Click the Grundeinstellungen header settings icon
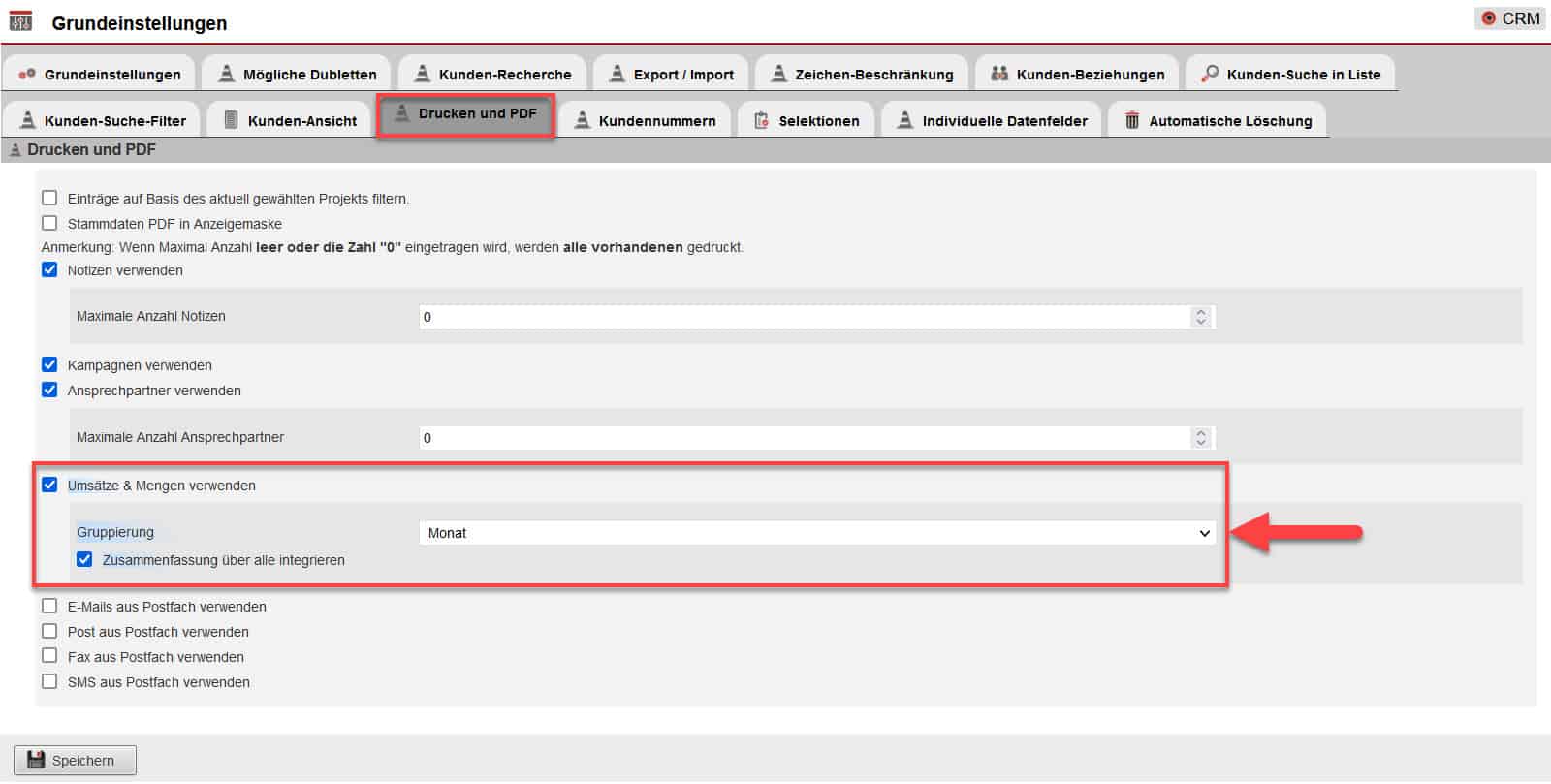 (x=20, y=21)
